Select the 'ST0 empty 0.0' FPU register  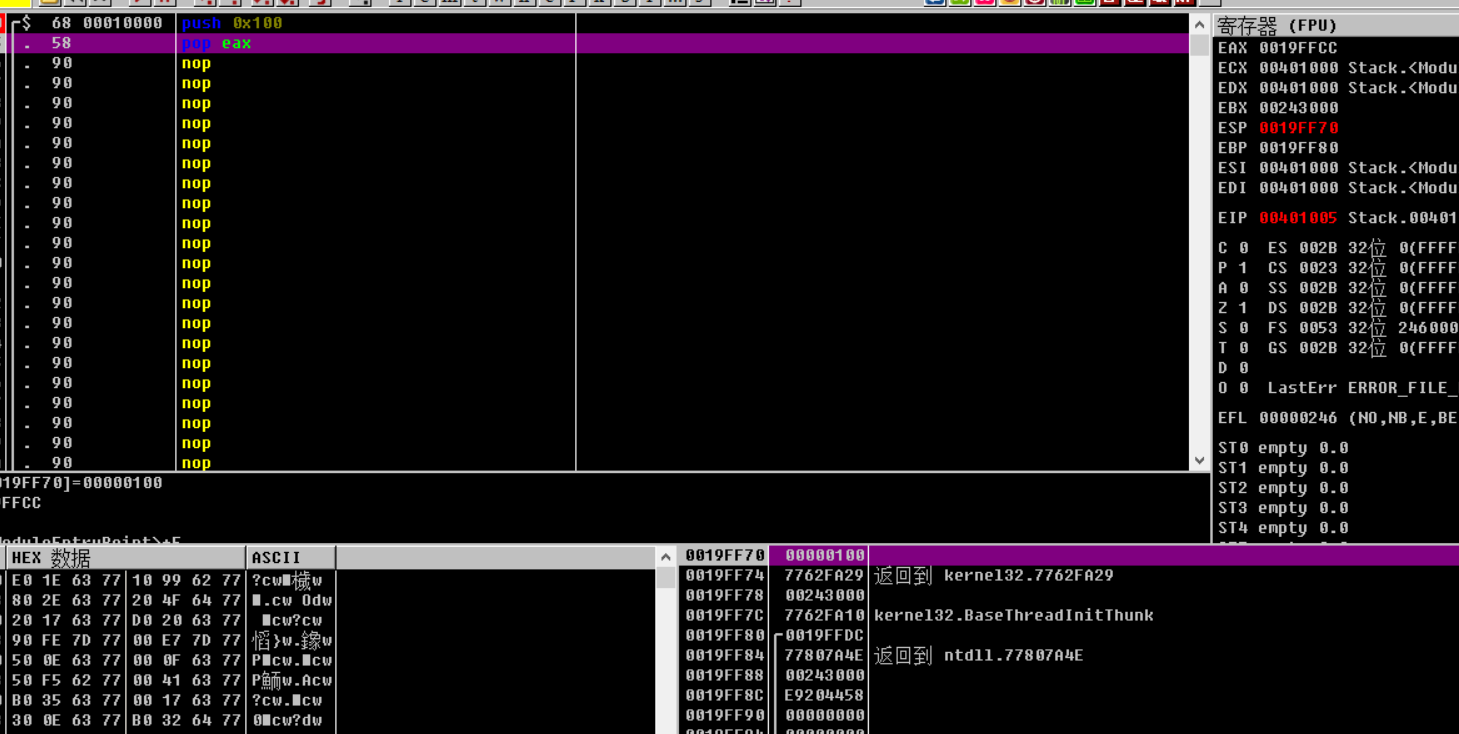[1283, 448]
